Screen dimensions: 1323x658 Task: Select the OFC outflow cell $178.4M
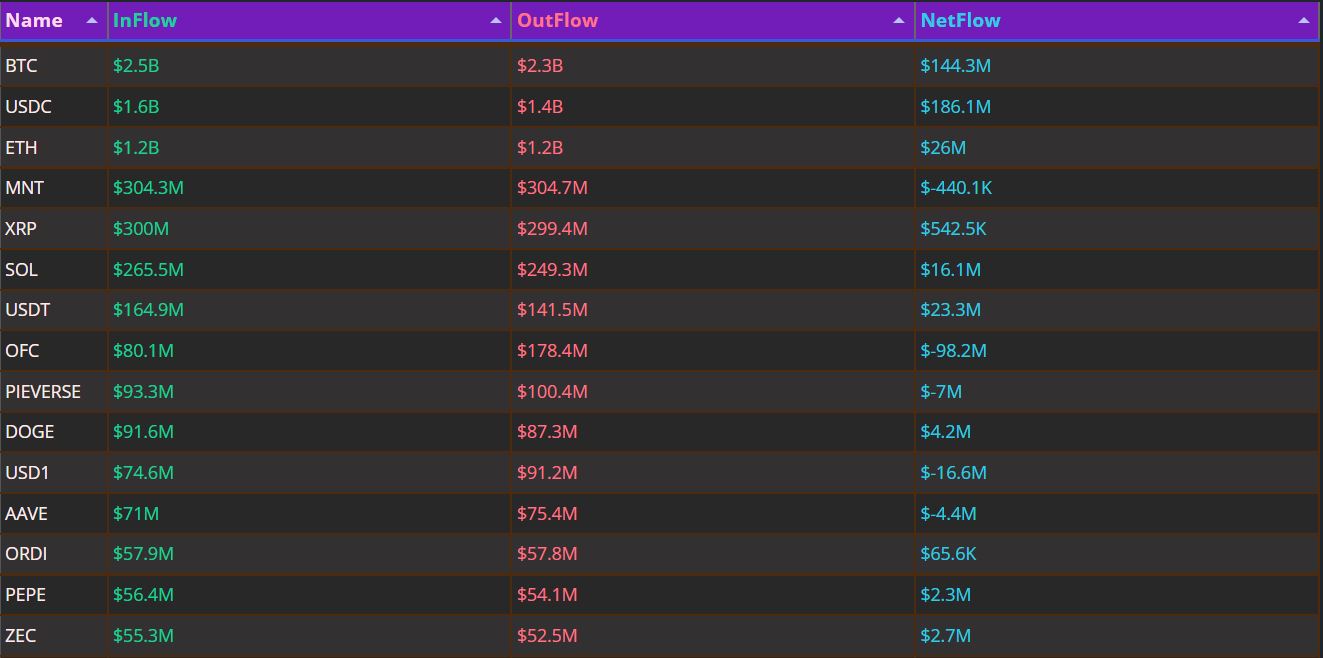point(552,351)
